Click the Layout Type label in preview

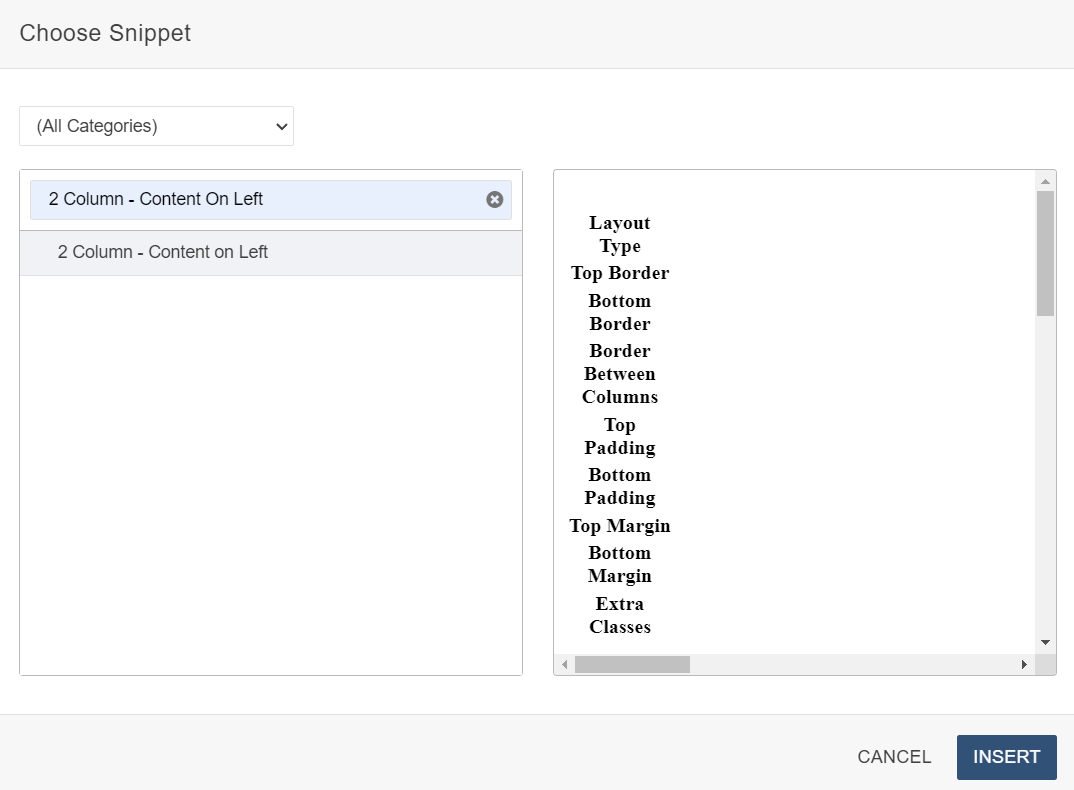(620, 234)
